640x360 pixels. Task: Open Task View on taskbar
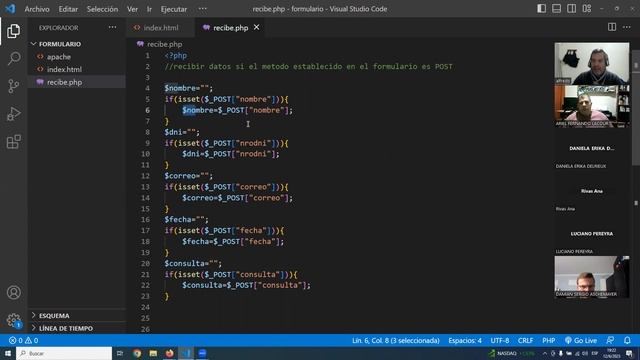click(x=120, y=353)
